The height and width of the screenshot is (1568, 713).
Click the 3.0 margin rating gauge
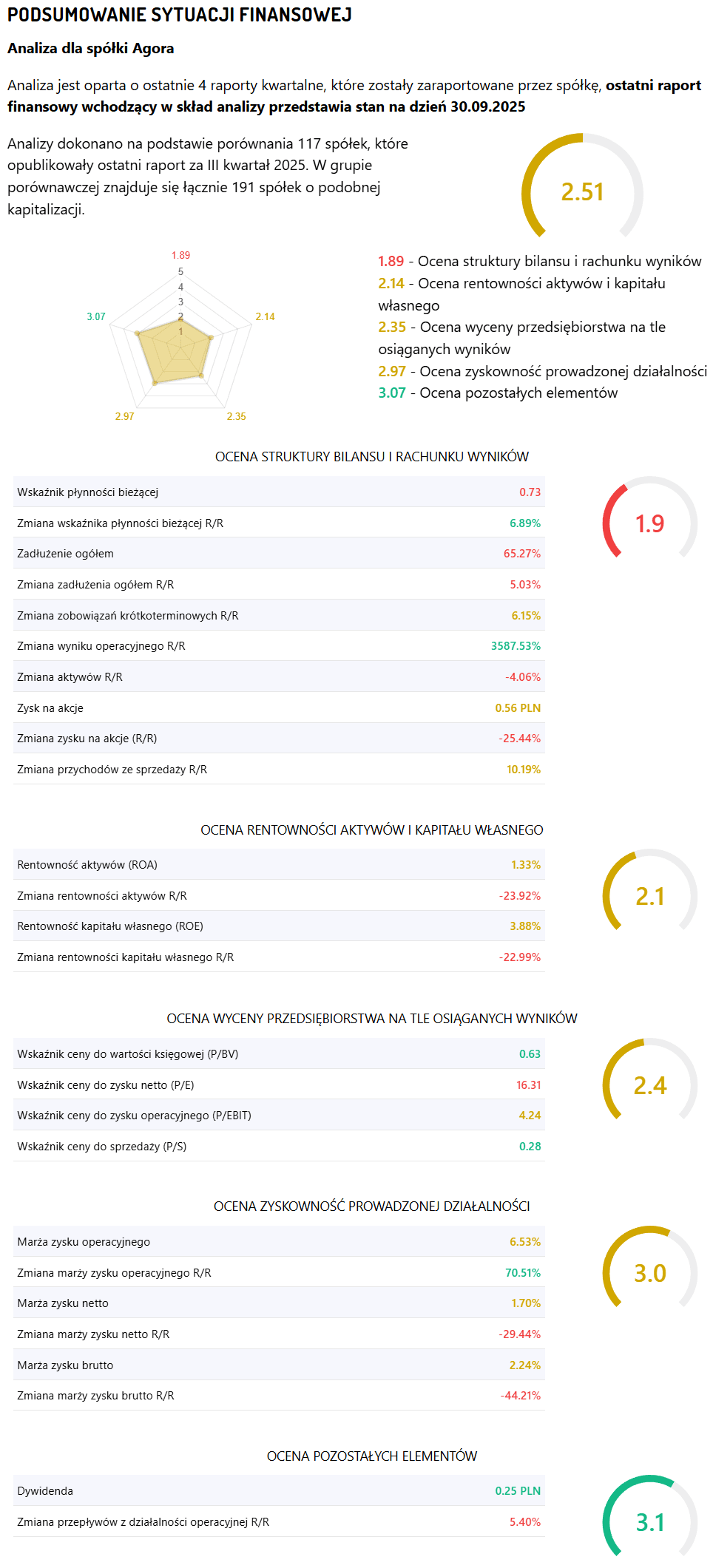point(649,1273)
